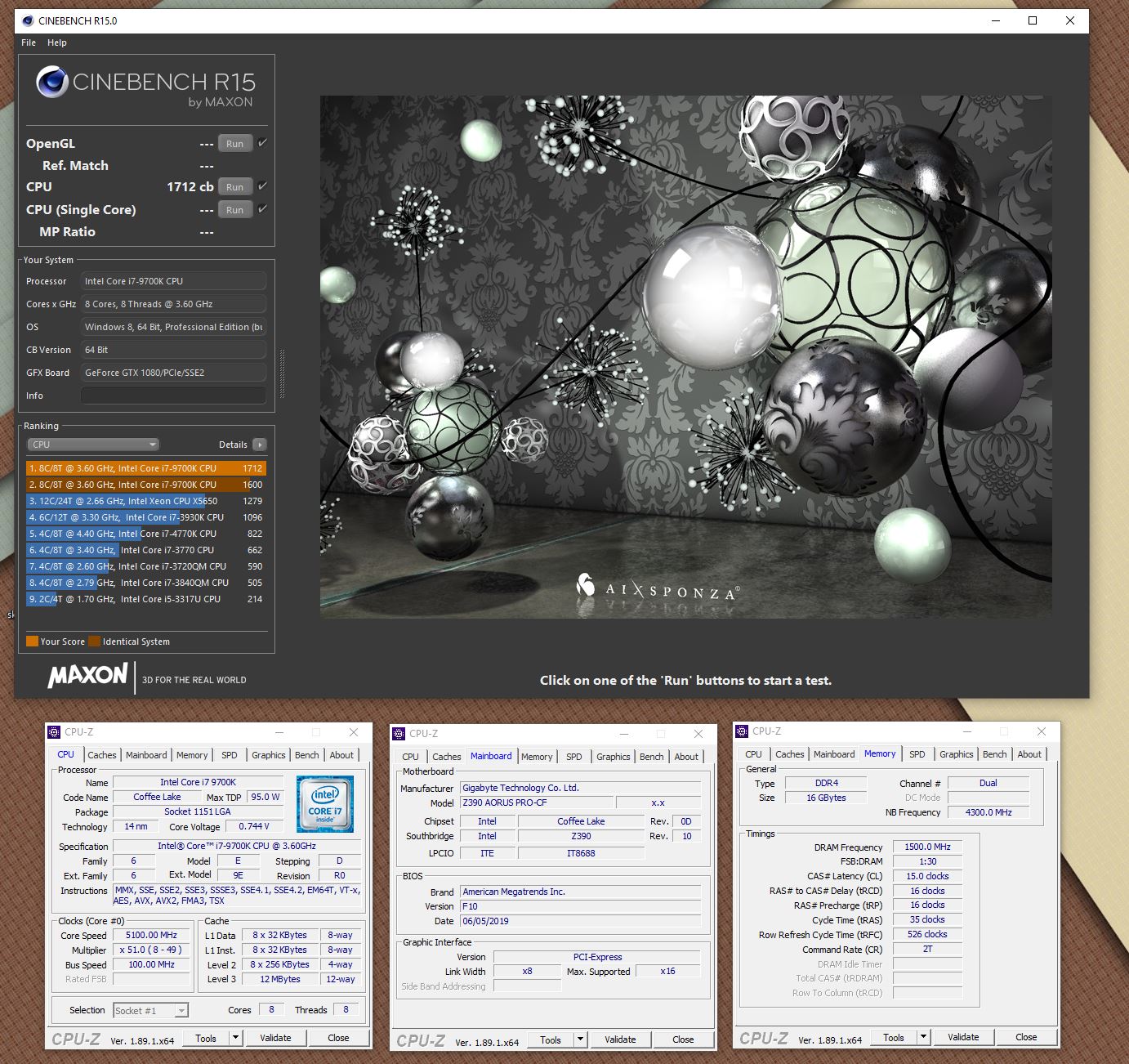Viewport: 1129px width, 1064px height.
Task: Open the Help menu in Cinebench
Action: (x=57, y=42)
